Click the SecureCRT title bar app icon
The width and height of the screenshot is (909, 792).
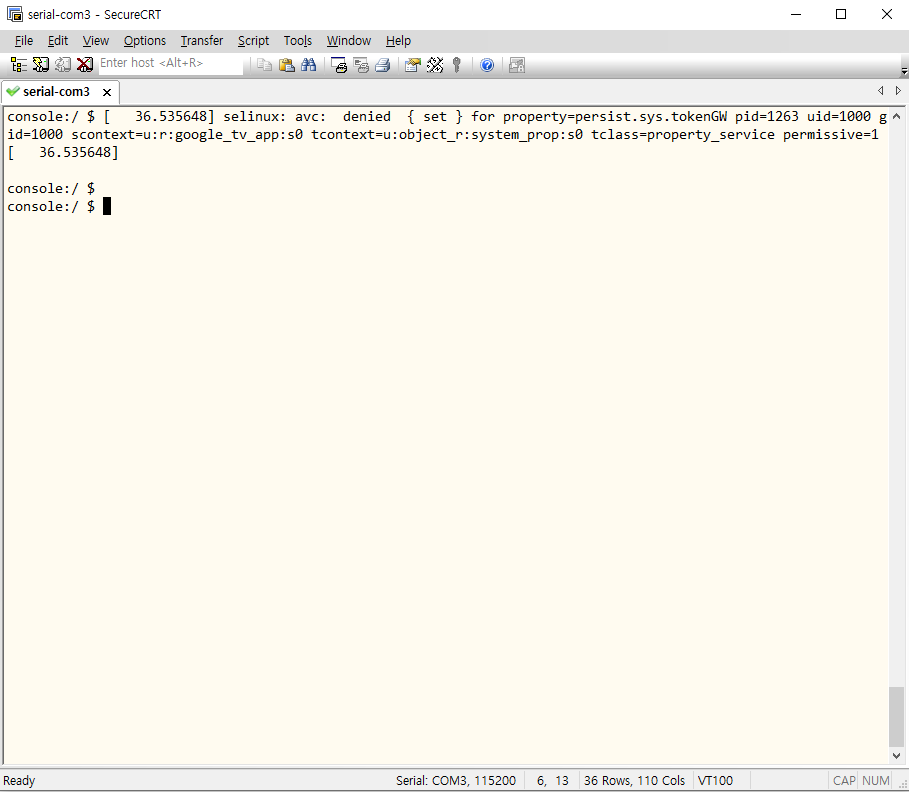pos(14,14)
